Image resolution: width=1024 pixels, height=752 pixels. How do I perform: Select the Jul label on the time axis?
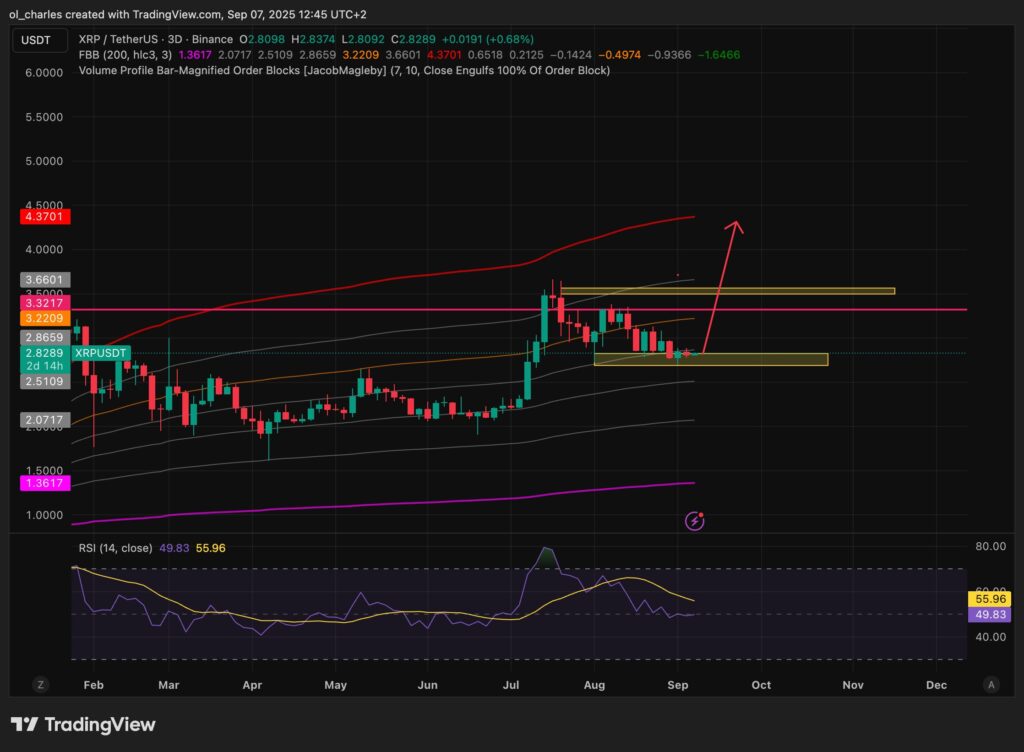click(x=511, y=685)
